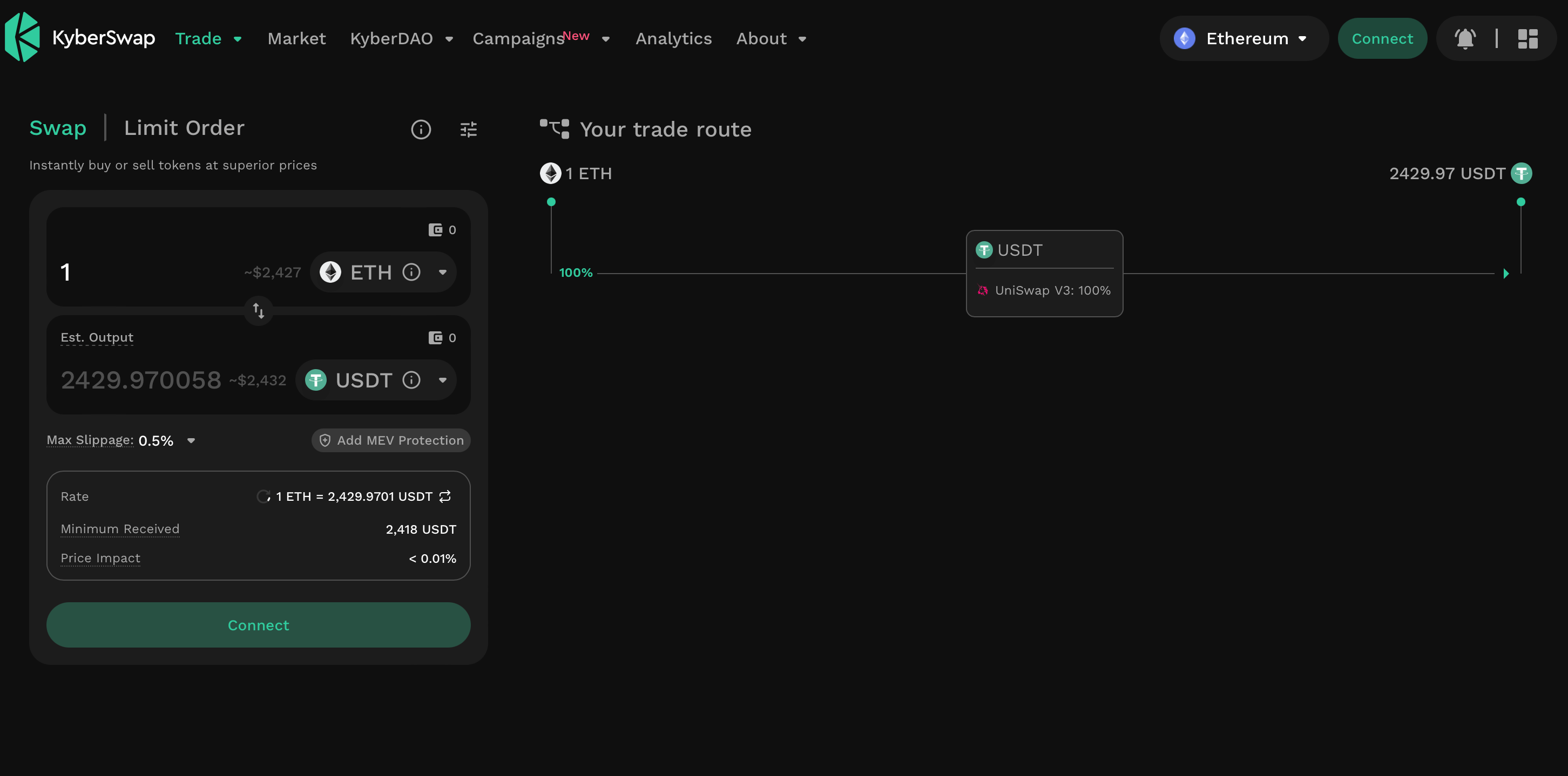Image resolution: width=1568 pixels, height=776 pixels.
Task: Click the ETH token info icon
Action: (411, 272)
